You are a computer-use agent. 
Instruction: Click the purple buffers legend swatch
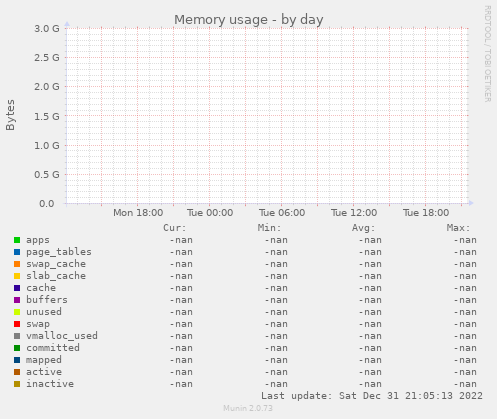coord(17,300)
